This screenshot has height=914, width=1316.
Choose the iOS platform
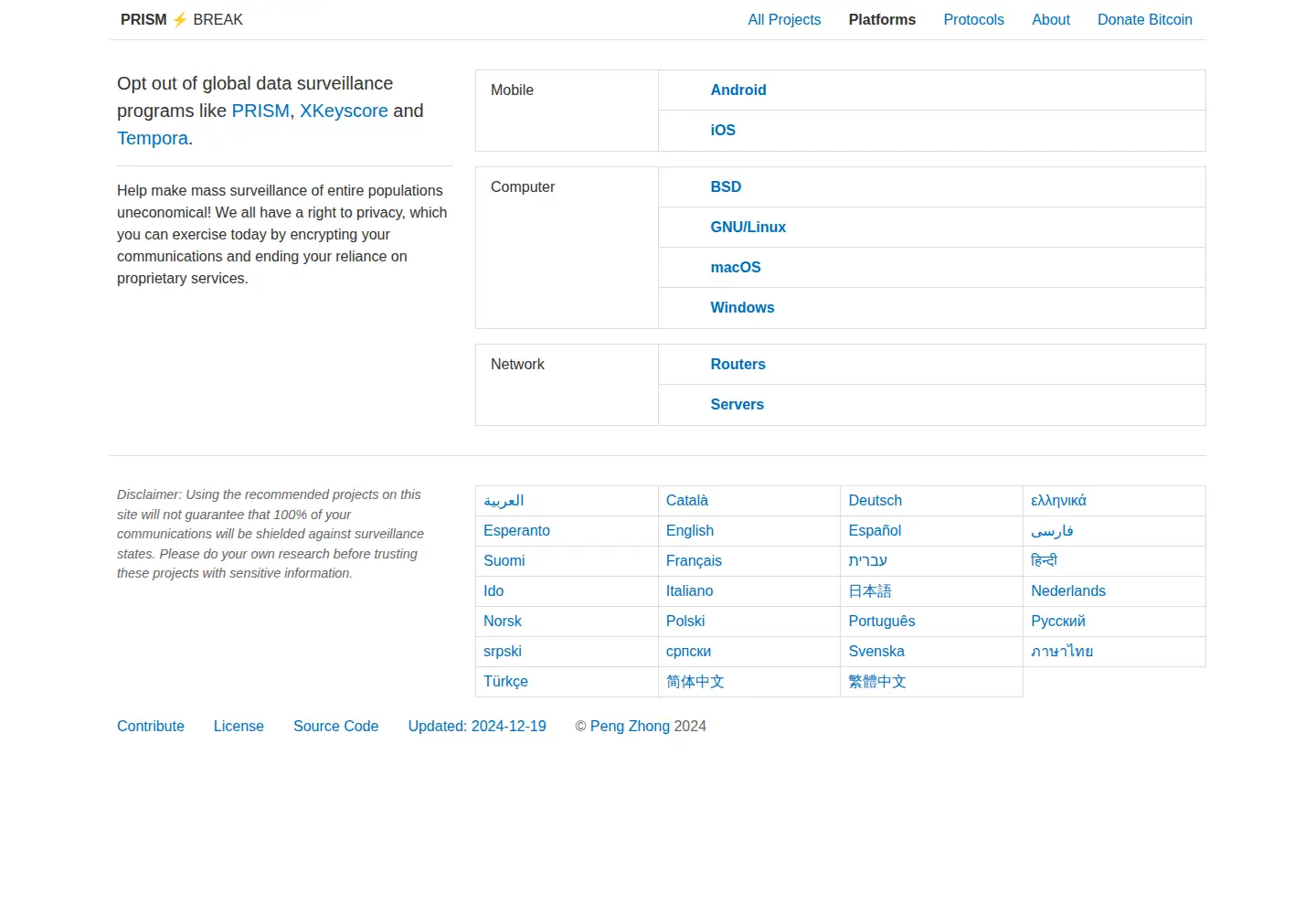coord(723,131)
